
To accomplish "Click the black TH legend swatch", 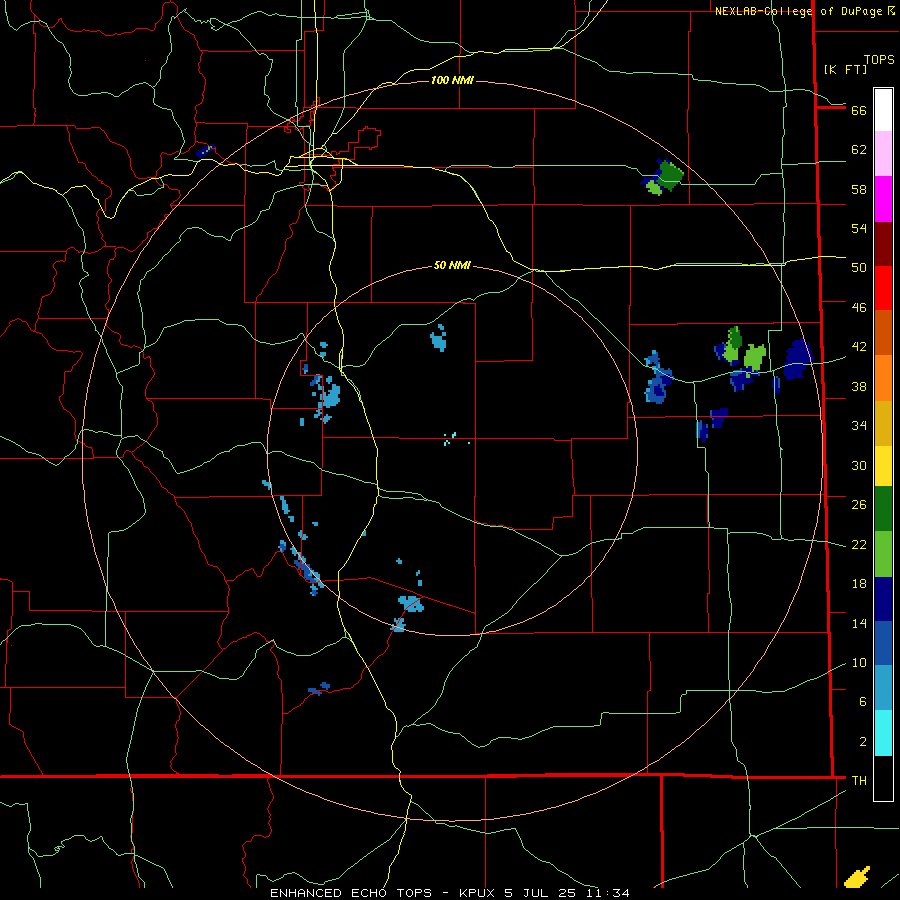I will (883, 778).
